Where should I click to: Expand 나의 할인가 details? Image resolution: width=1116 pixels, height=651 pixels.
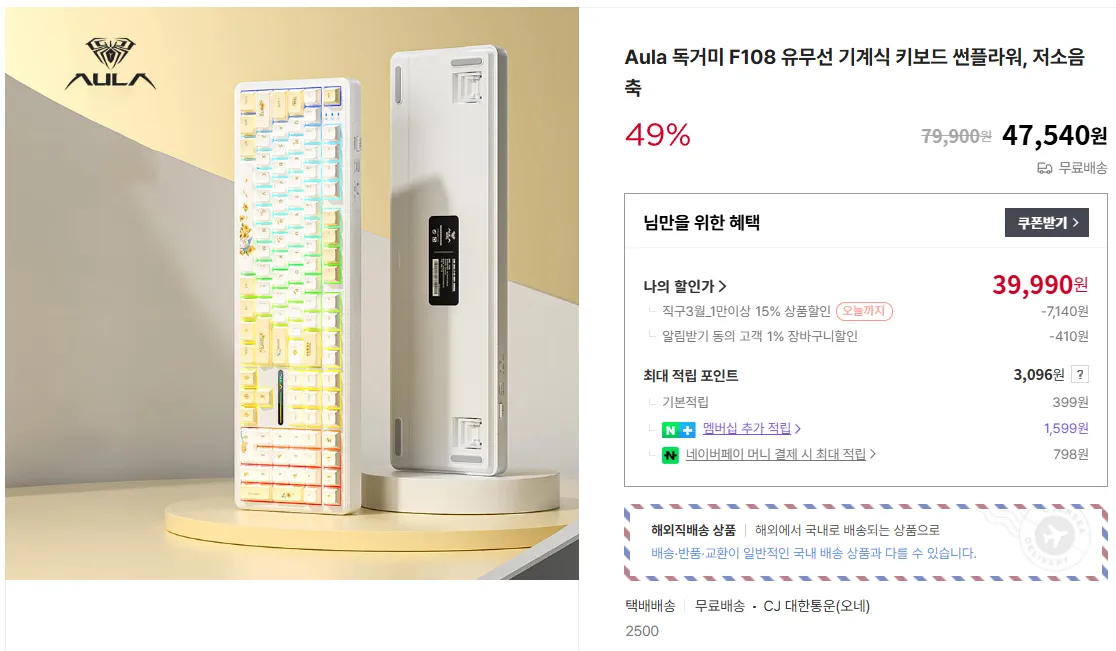pyautogui.click(x=685, y=286)
